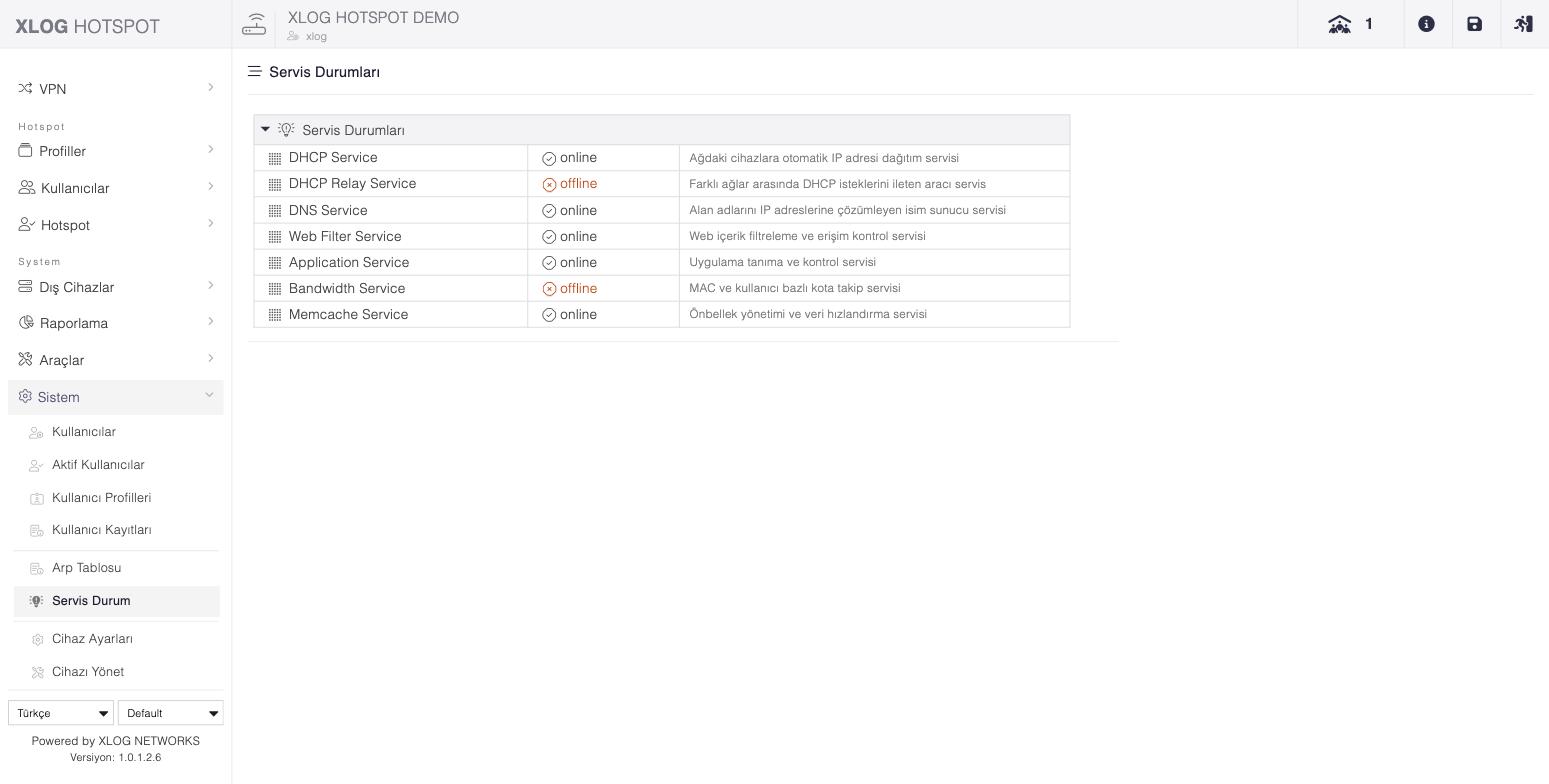Click the grid icon beside Bandwidth Service

(x=275, y=288)
